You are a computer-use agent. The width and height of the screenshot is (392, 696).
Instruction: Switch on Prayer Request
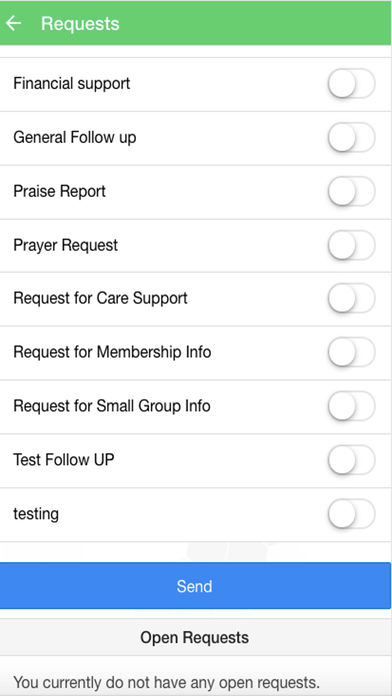351,245
